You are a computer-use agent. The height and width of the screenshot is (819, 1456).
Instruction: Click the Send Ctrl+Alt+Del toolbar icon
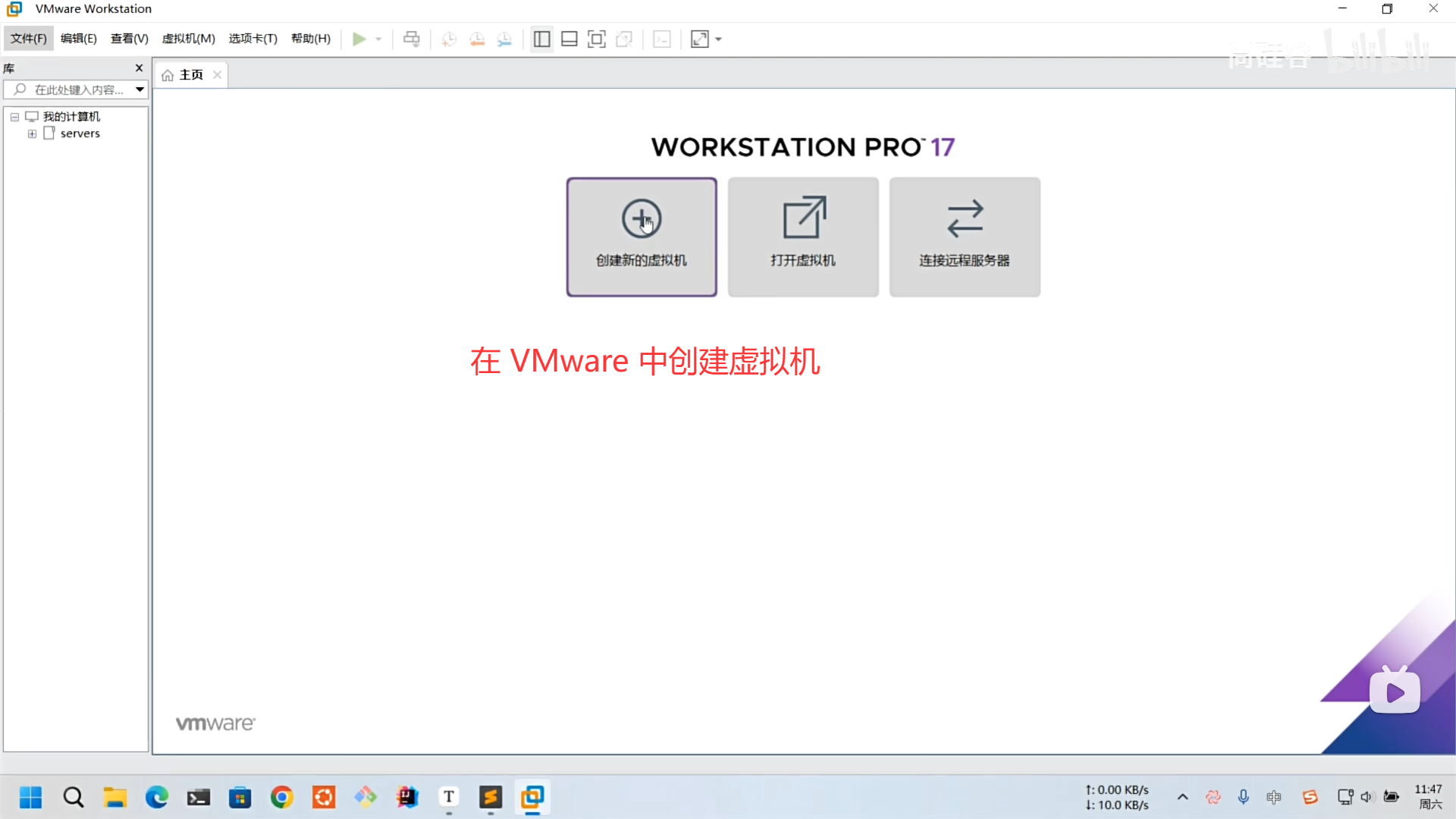tap(412, 39)
